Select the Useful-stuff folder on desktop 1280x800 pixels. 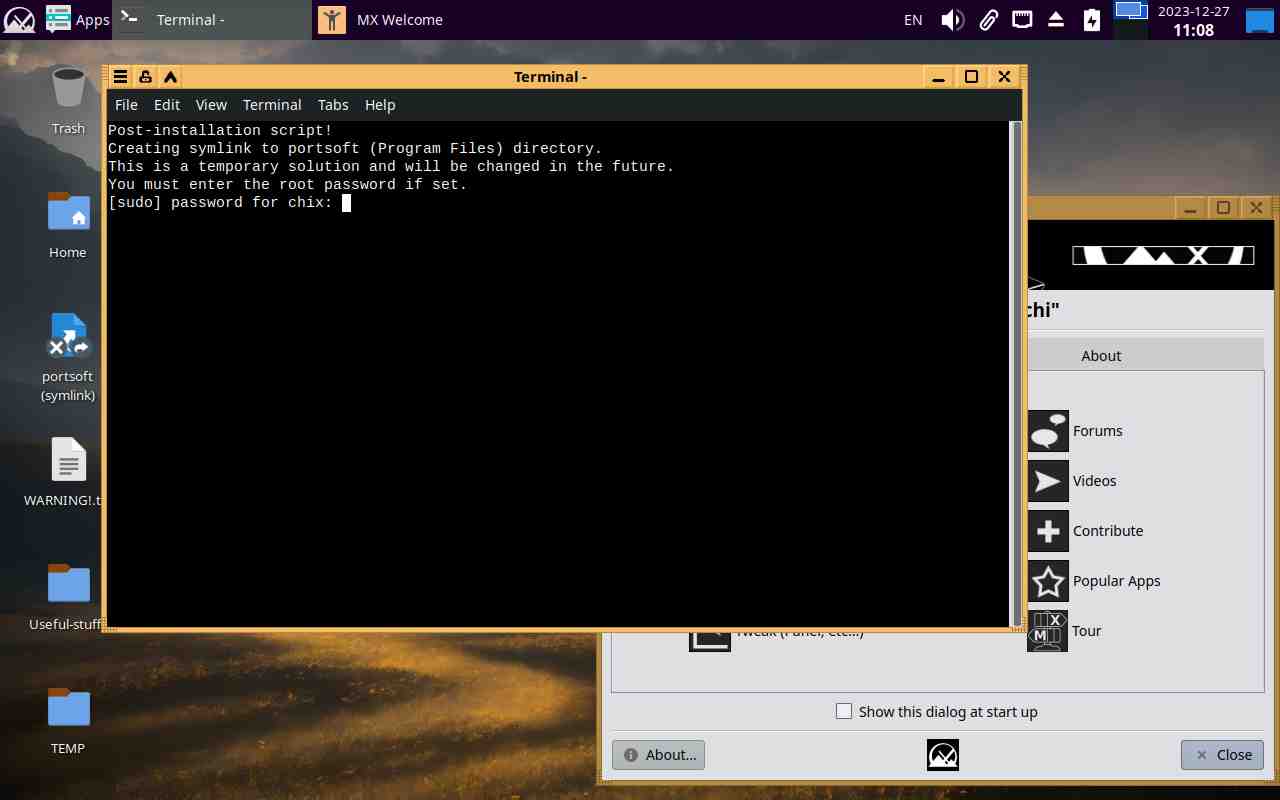tap(68, 596)
